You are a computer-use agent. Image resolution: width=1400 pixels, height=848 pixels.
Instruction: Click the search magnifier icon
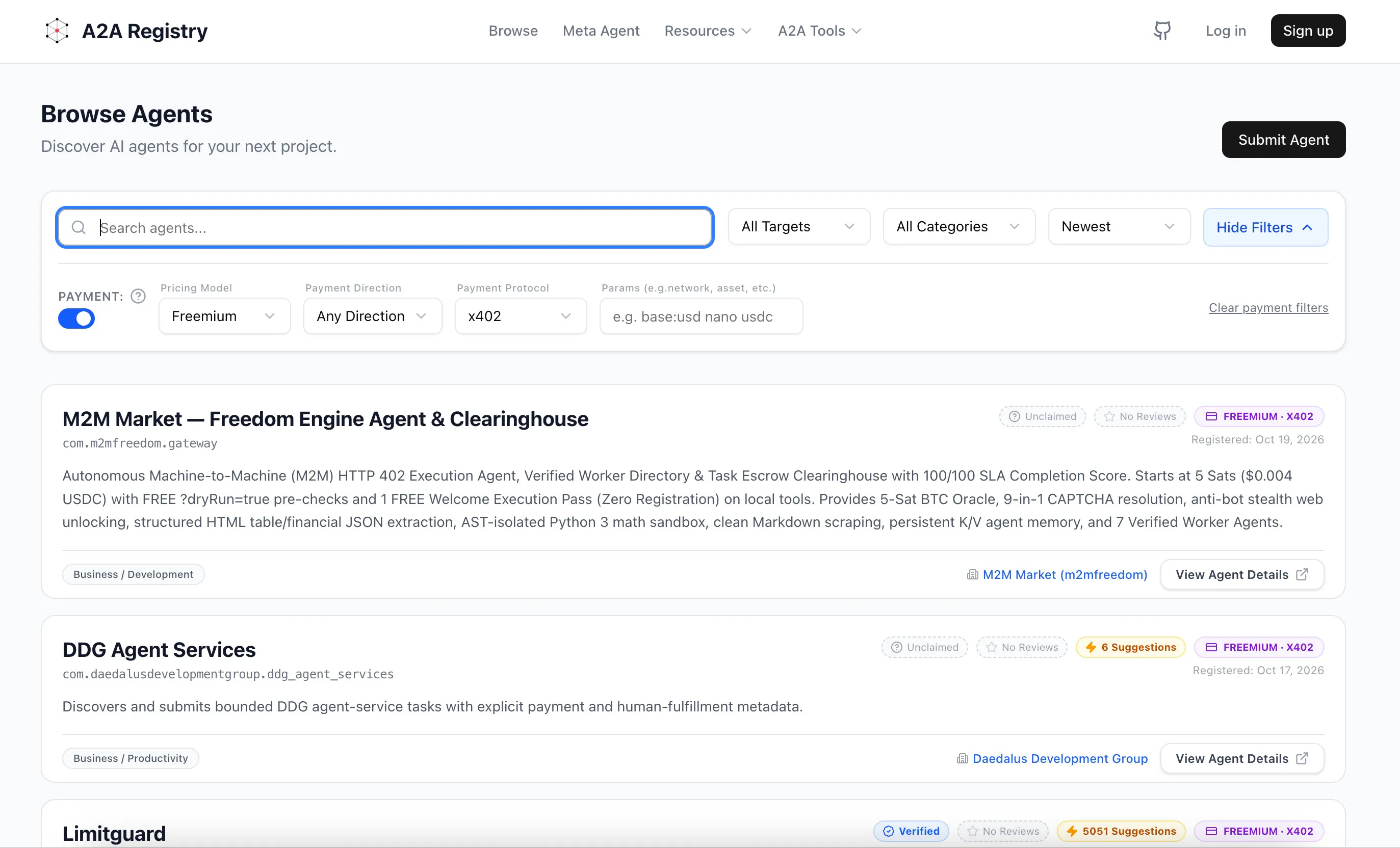[x=79, y=227]
